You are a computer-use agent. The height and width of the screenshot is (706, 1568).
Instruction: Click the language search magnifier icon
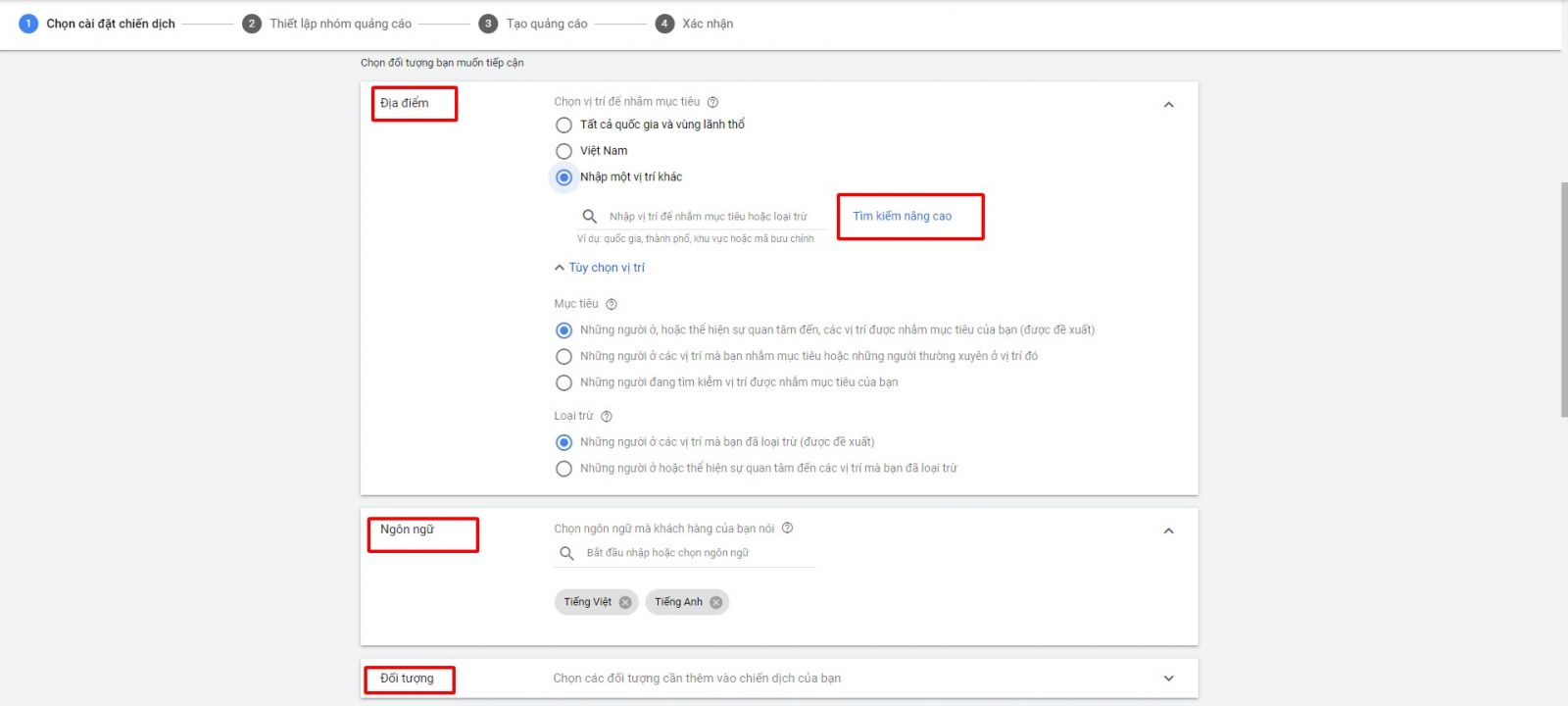tap(566, 553)
